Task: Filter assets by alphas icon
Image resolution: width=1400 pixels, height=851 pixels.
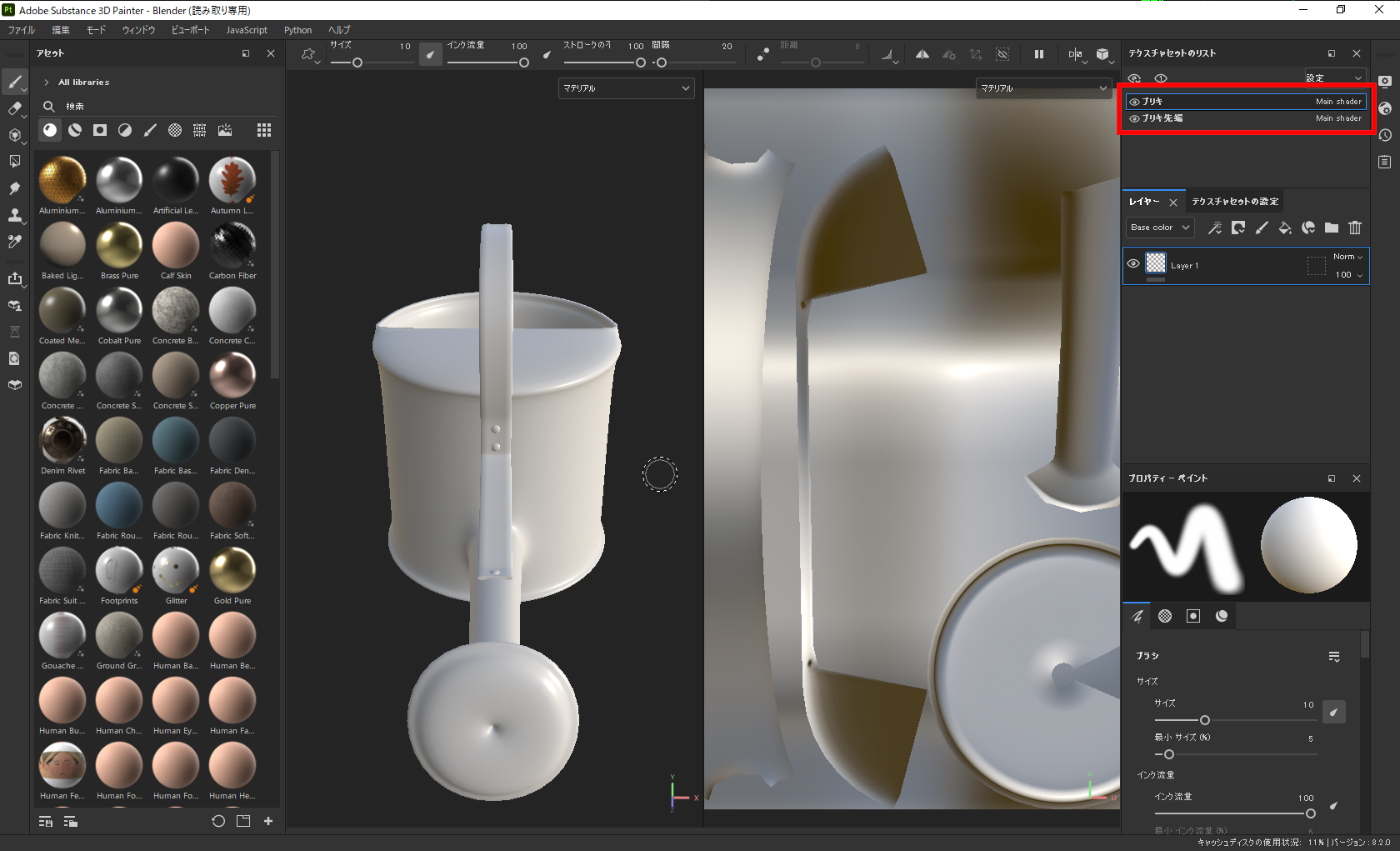Action: click(175, 130)
